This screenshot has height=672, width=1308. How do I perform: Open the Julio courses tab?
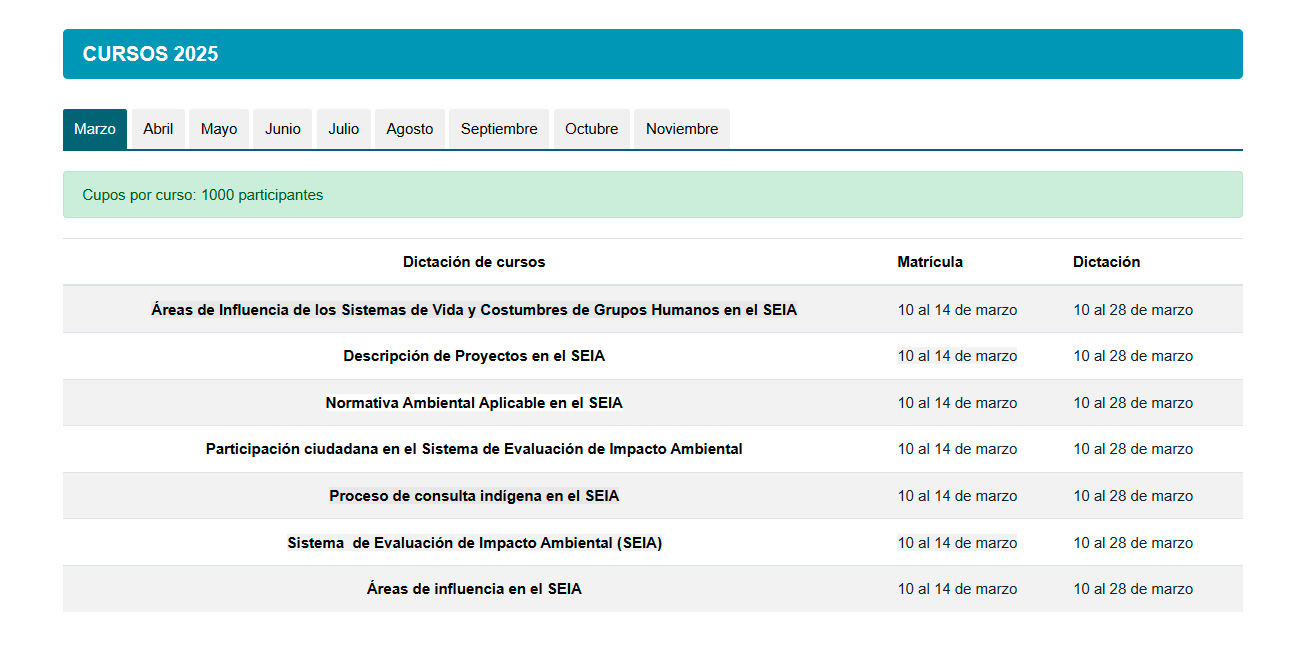[344, 129]
